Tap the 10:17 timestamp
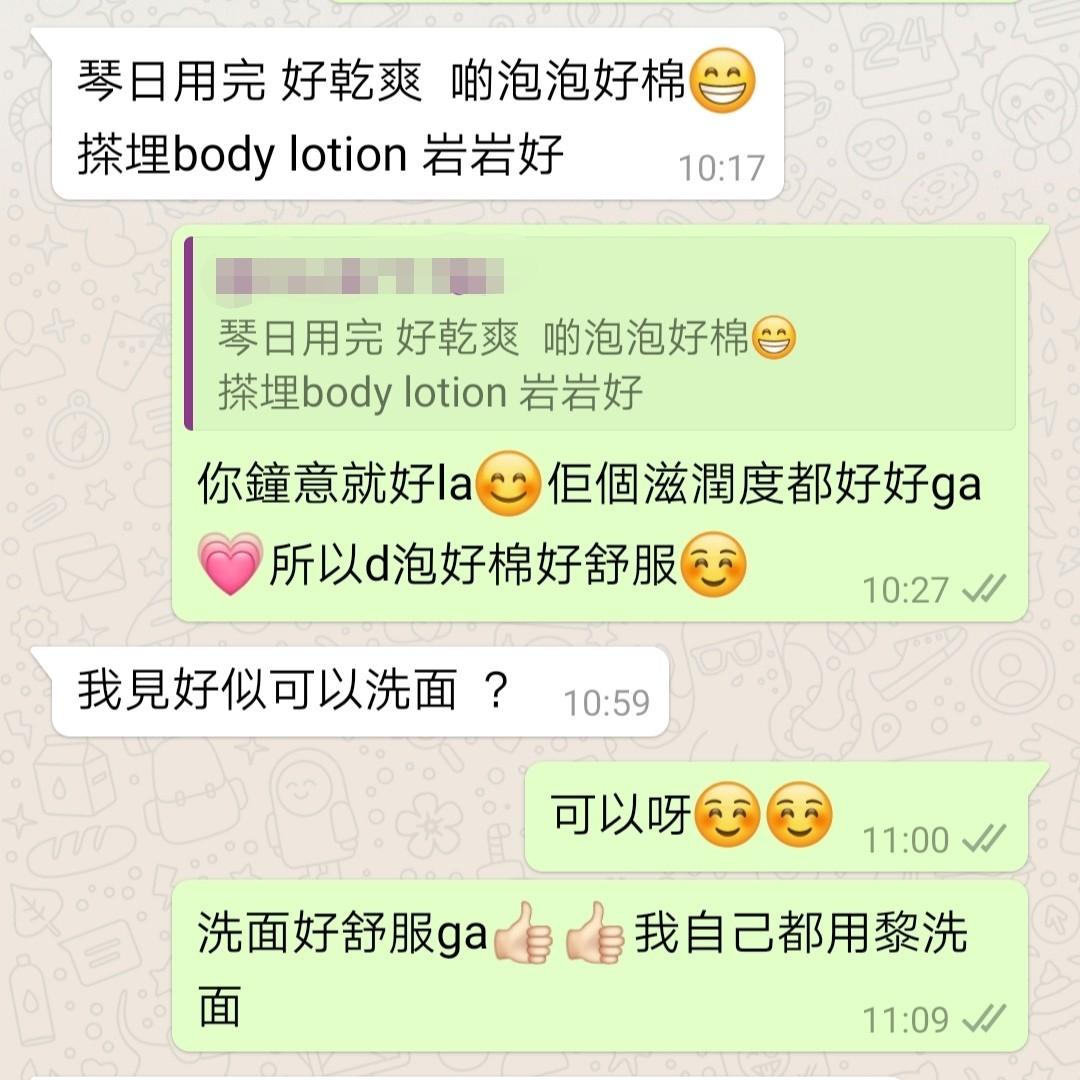 point(722,168)
